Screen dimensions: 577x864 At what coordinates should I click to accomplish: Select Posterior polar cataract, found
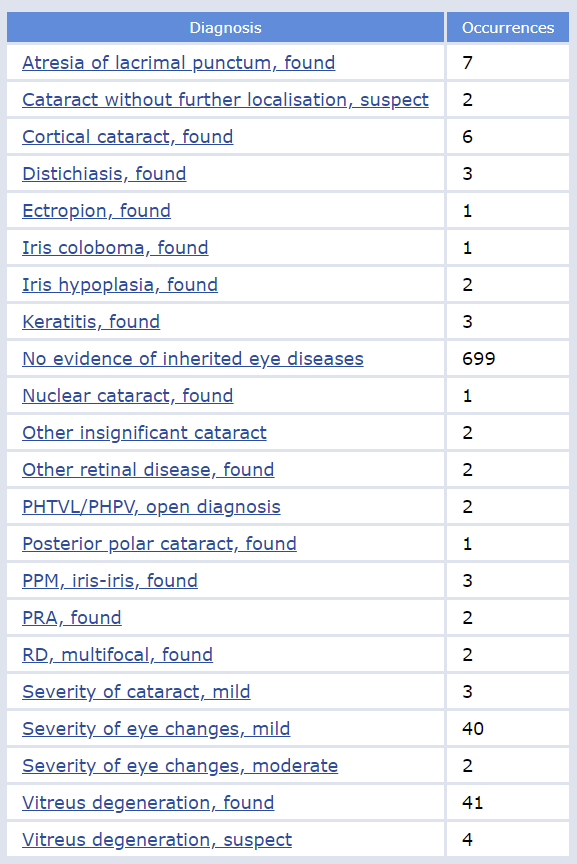coord(159,544)
